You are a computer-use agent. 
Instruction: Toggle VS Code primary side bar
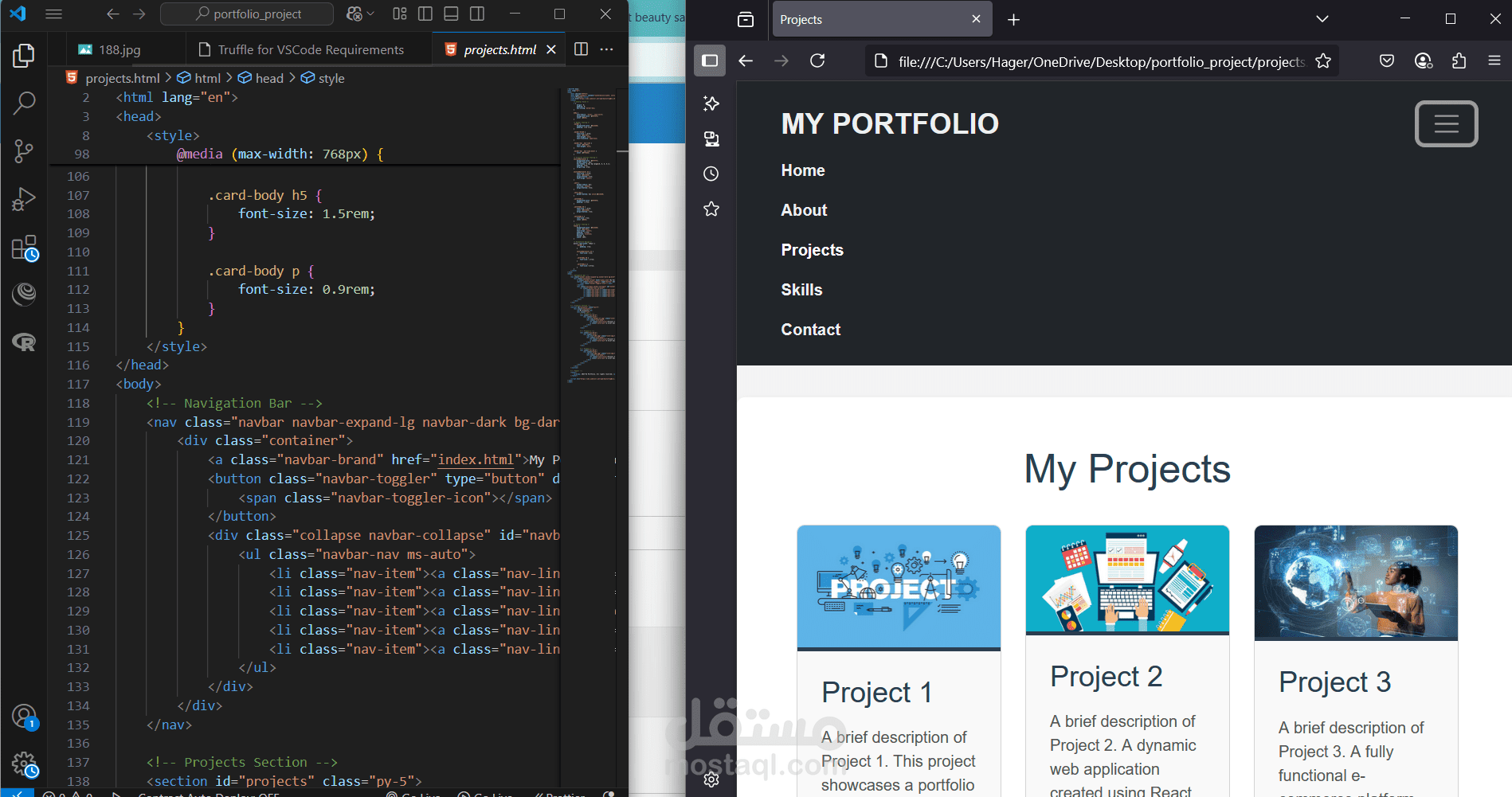point(425,14)
